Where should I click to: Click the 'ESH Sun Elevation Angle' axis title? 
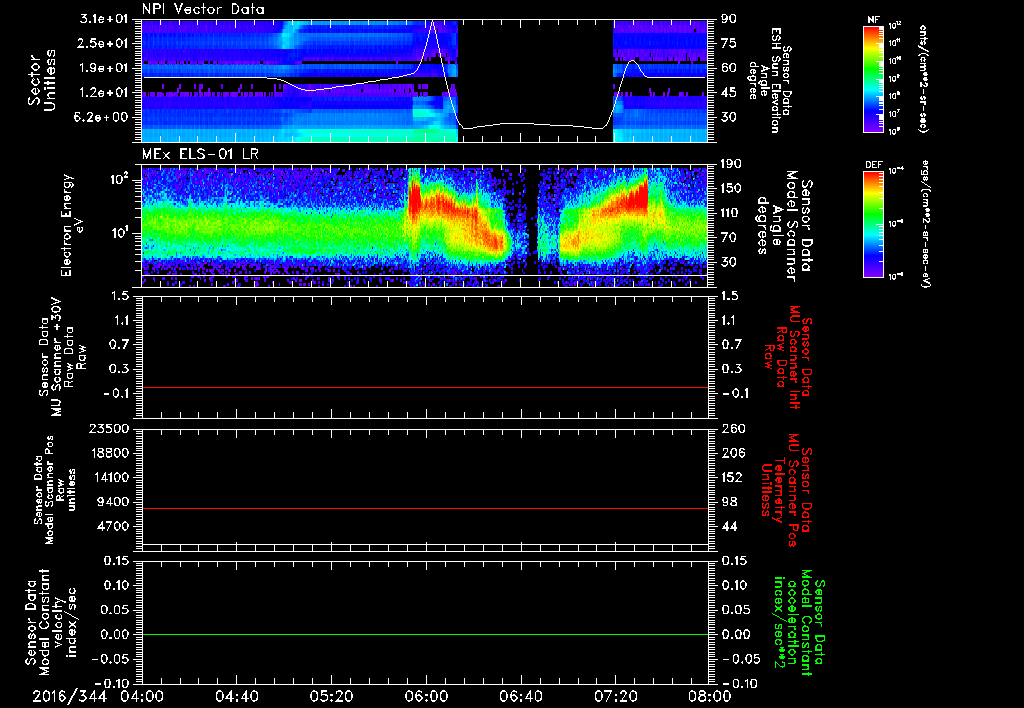point(768,80)
